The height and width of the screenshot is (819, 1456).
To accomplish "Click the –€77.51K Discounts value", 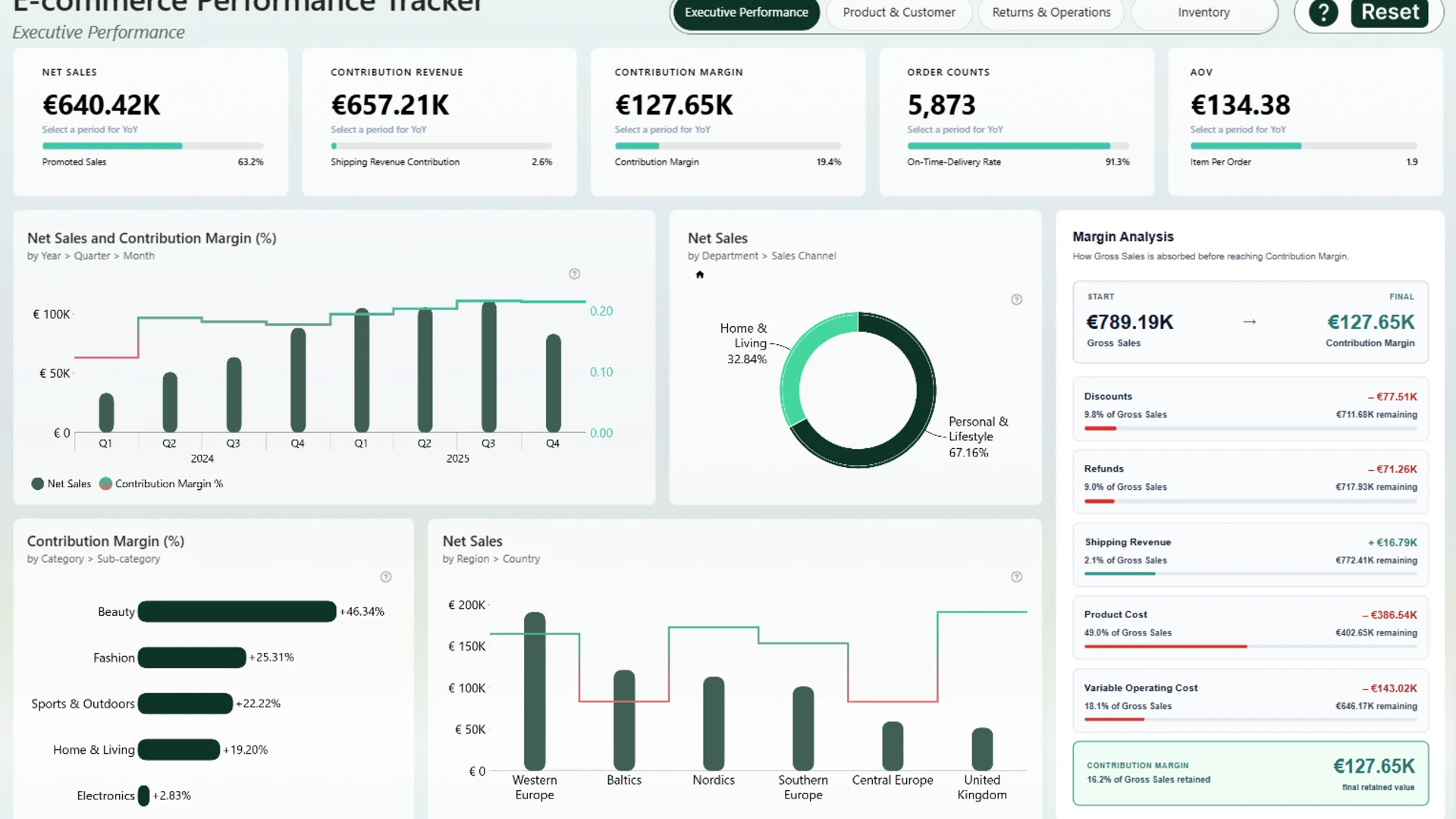I will point(1392,397).
